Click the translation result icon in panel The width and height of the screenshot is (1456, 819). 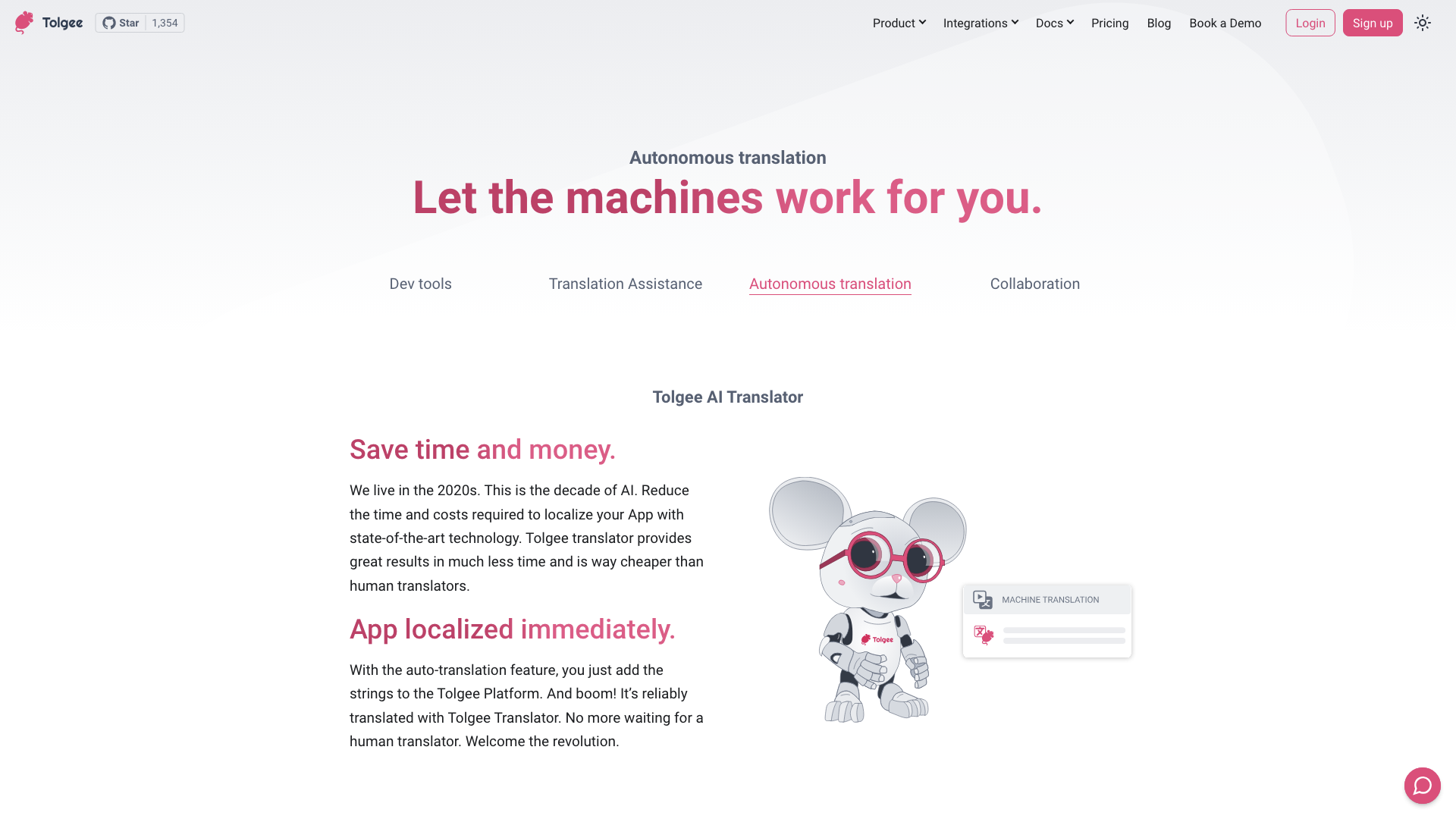(984, 633)
